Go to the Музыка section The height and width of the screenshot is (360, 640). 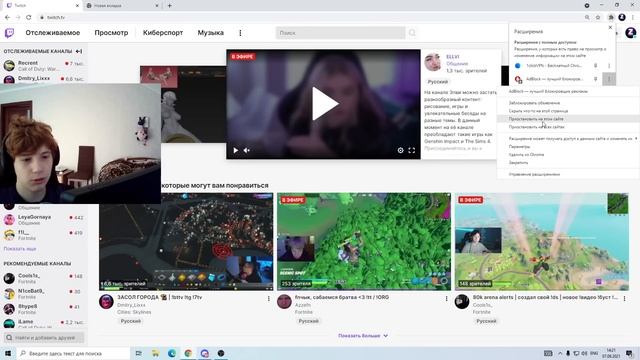211,33
